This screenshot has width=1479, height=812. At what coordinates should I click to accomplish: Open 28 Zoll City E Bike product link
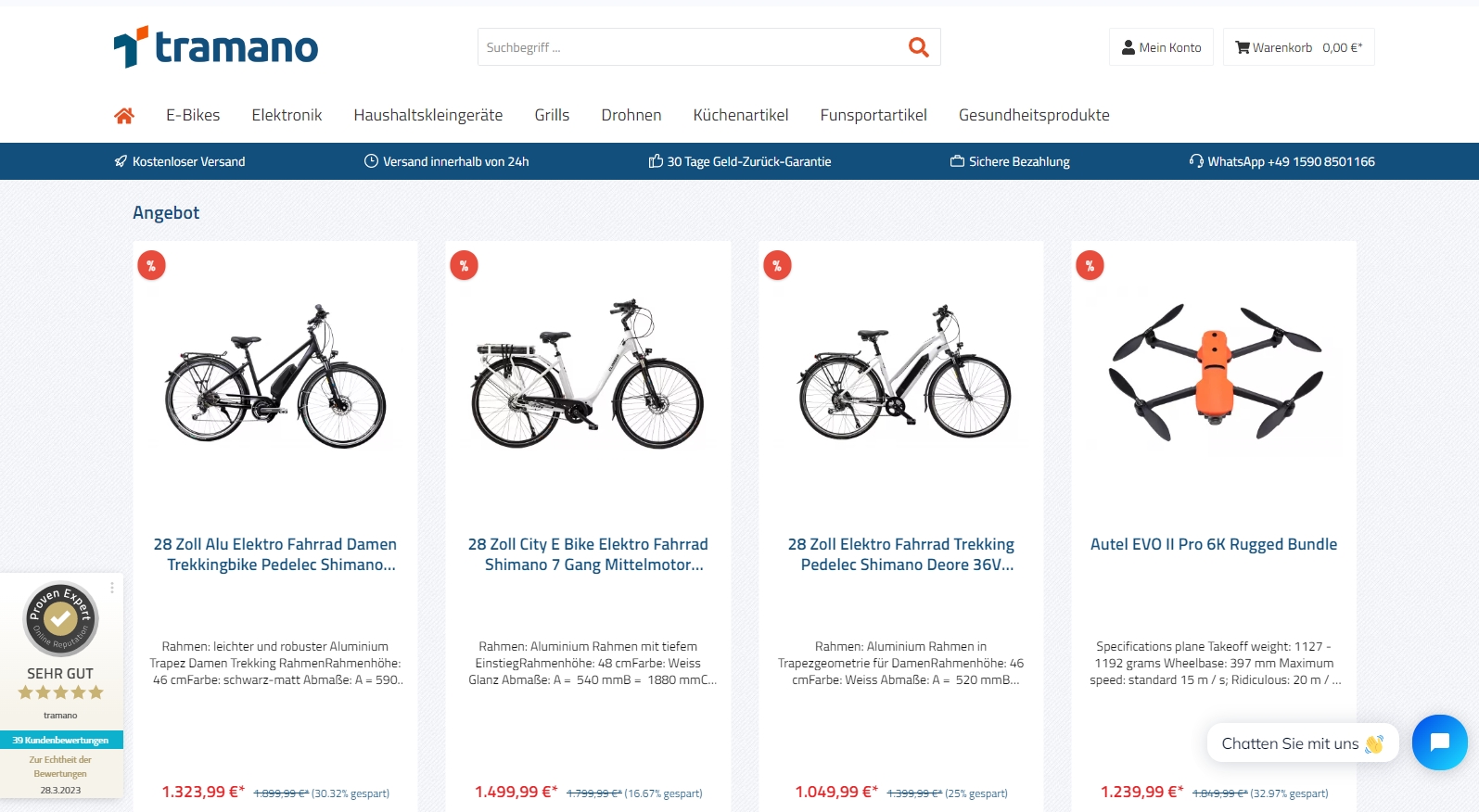pyautogui.click(x=588, y=554)
